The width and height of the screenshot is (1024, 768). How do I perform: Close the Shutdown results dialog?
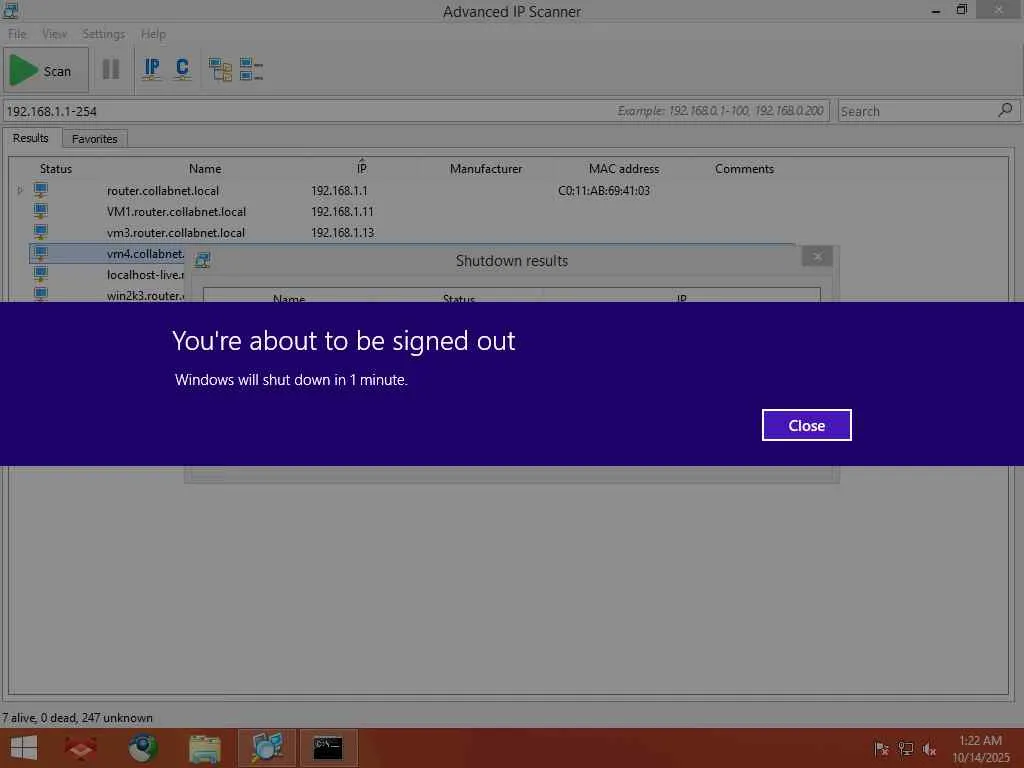coord(817,256)
